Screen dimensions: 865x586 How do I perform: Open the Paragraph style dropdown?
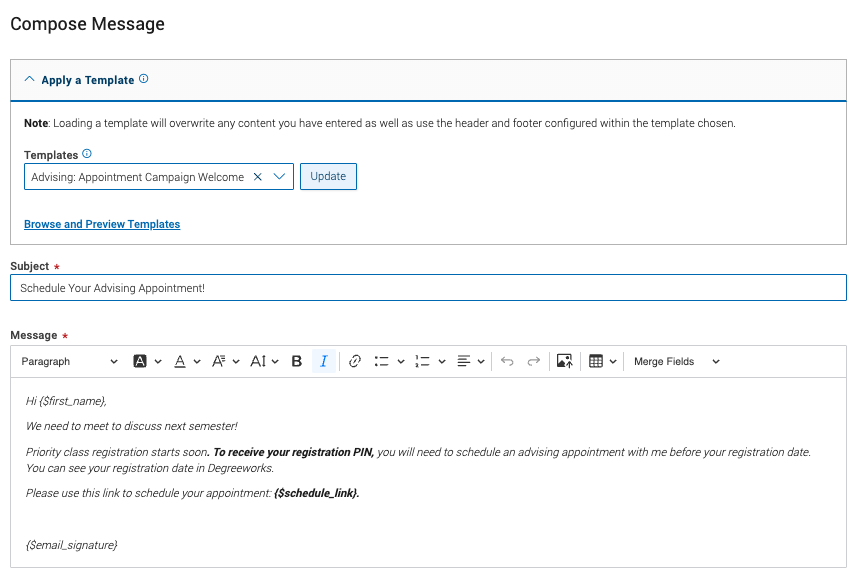(x=69, y=361)
